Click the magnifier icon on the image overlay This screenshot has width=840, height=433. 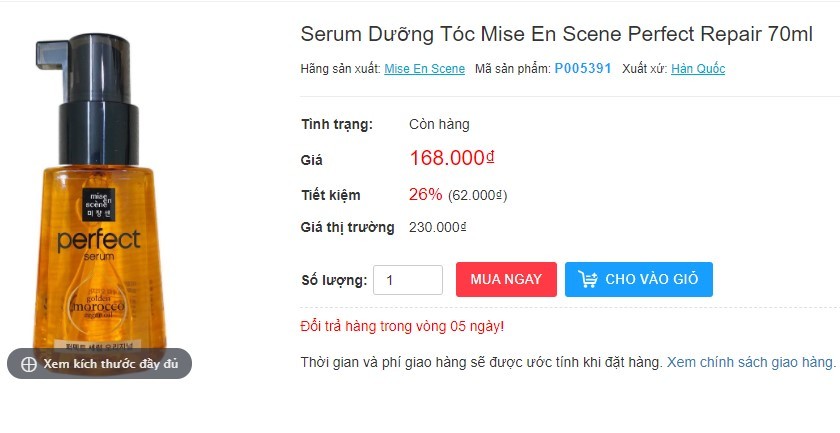(28, 364)
